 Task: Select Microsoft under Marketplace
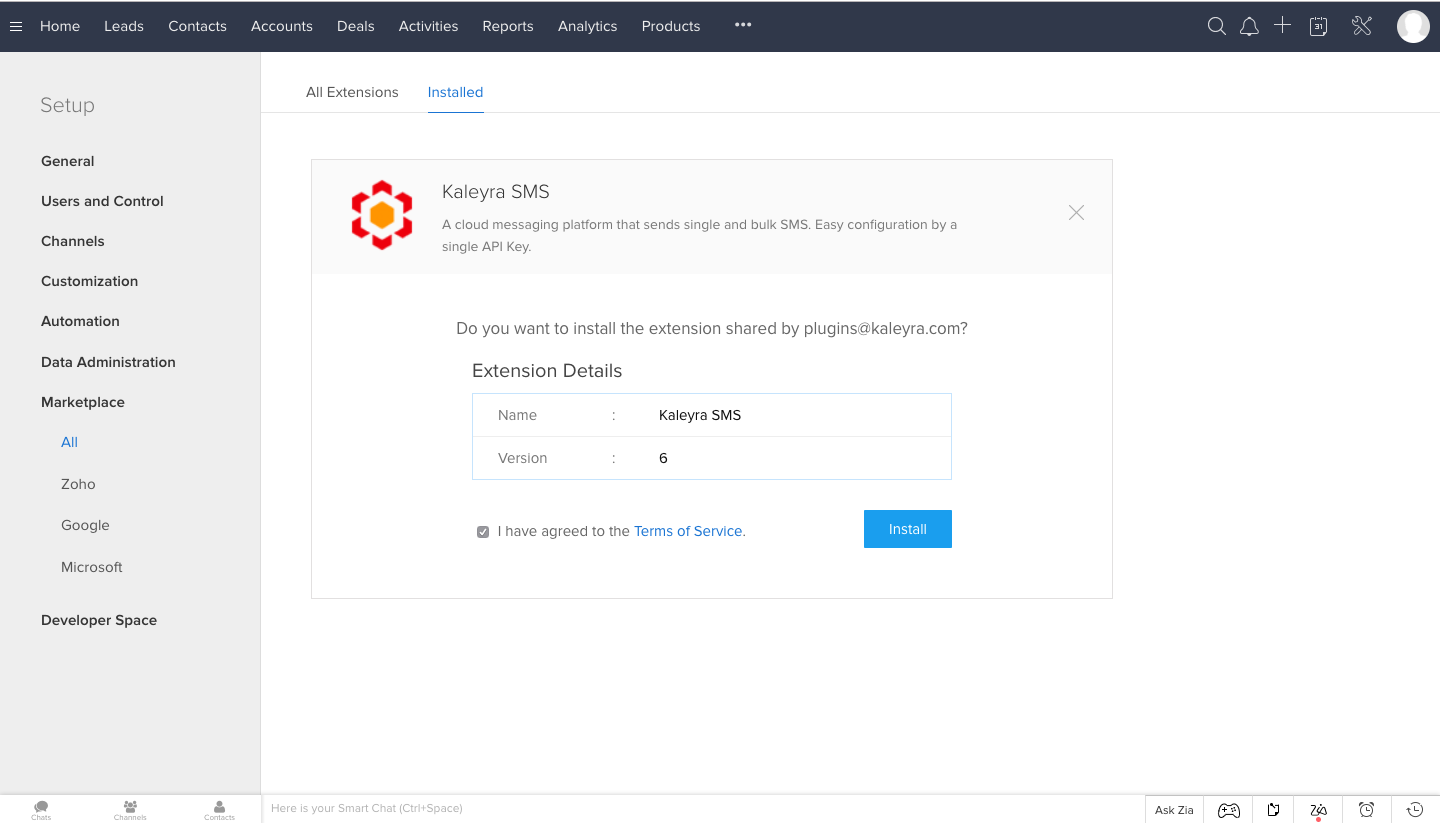tap(92, 567)
